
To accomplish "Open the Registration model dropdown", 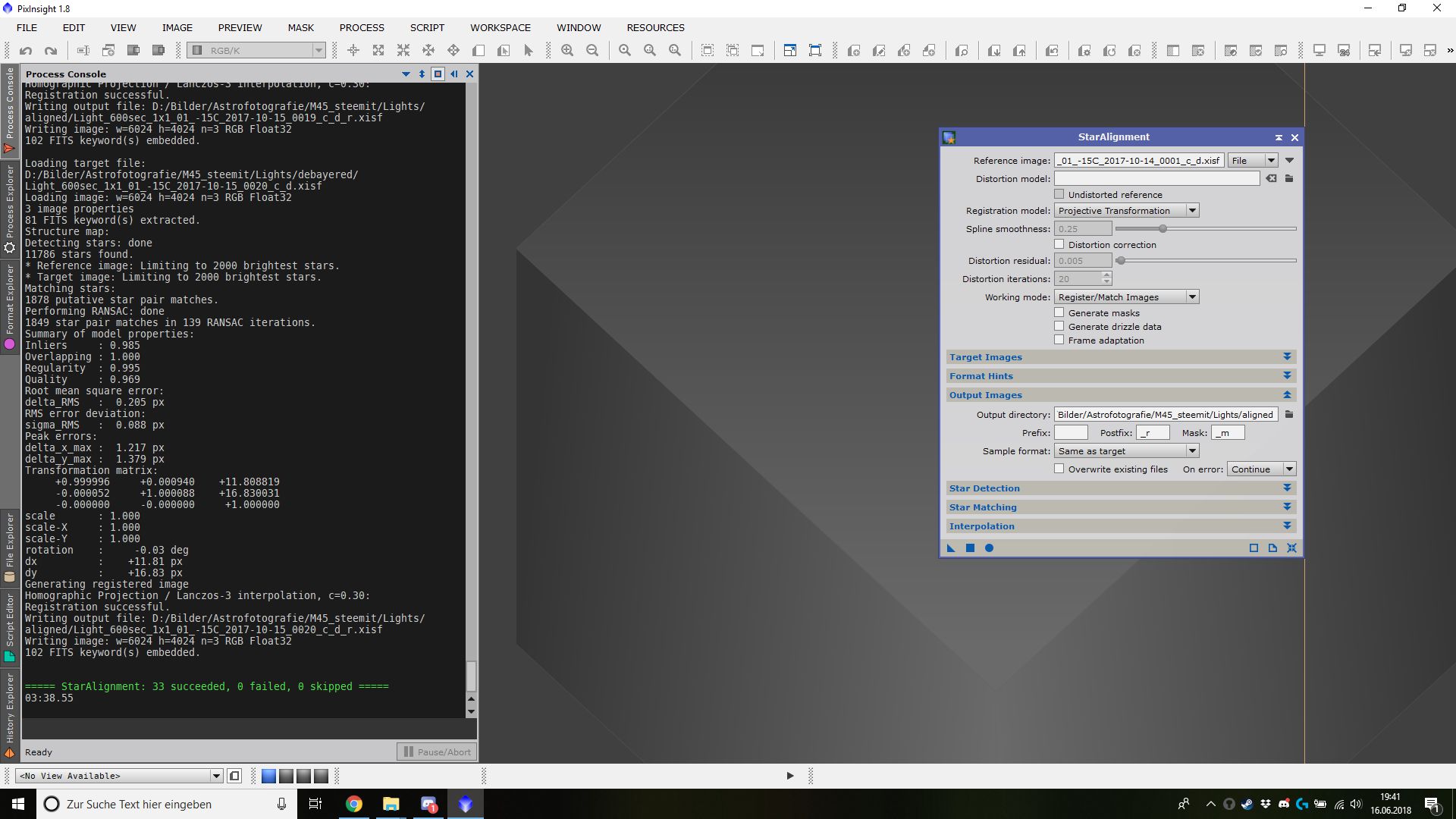I will coord(1127,211).
